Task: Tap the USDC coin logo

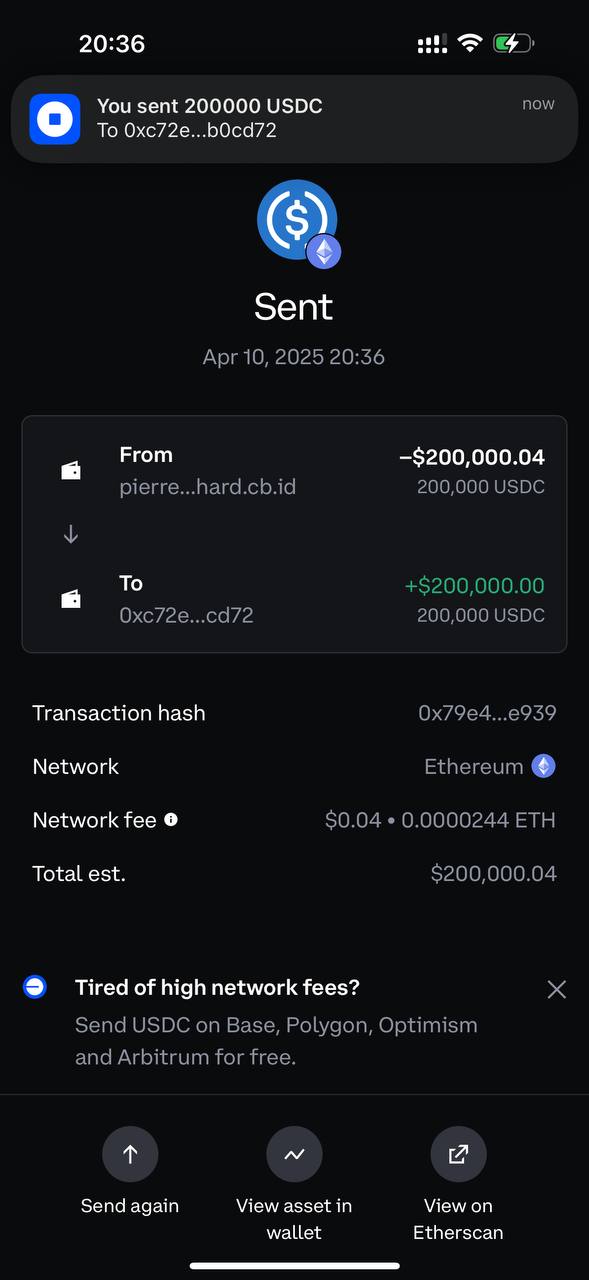Action: pyautogui.click(x=297, y=220)
